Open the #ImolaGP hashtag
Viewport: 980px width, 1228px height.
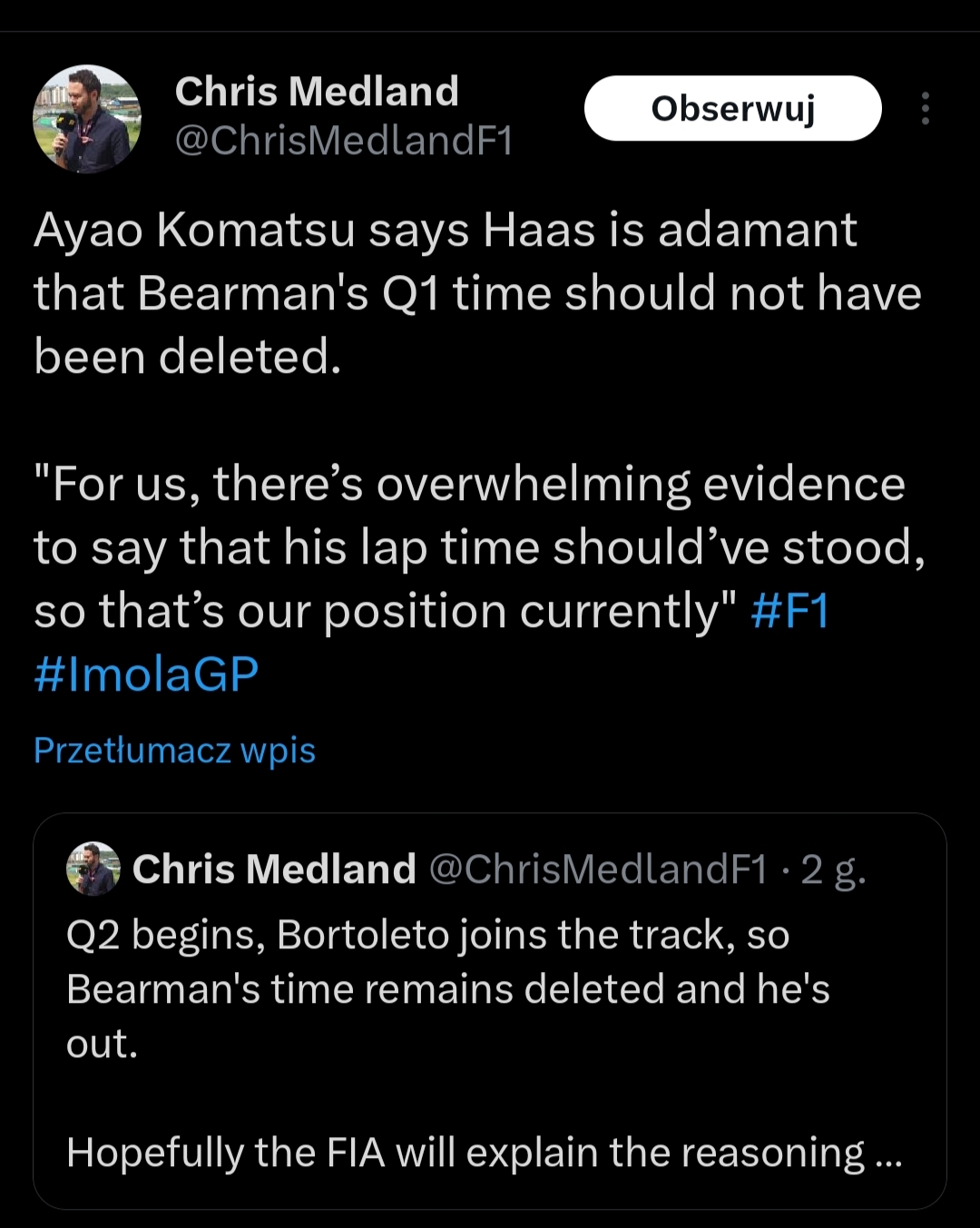(146, 674)
